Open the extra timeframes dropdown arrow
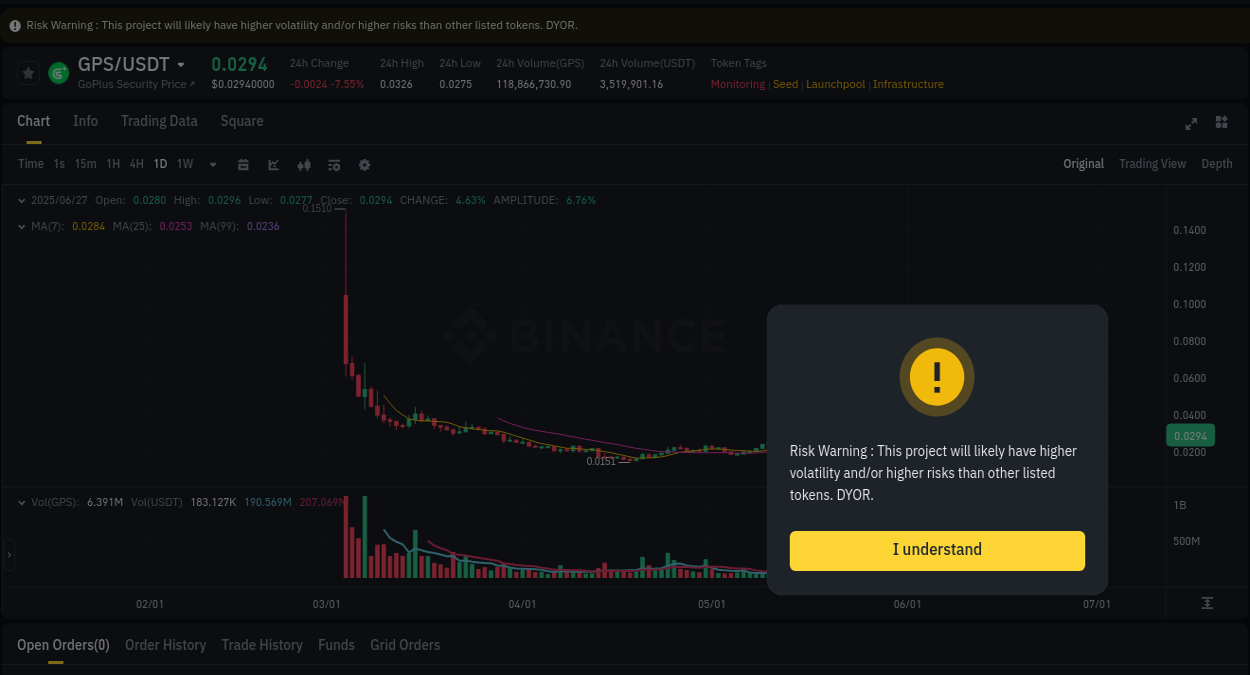Image resolution: width=1250 pixels, height=675 pixels. click(212, 164)
